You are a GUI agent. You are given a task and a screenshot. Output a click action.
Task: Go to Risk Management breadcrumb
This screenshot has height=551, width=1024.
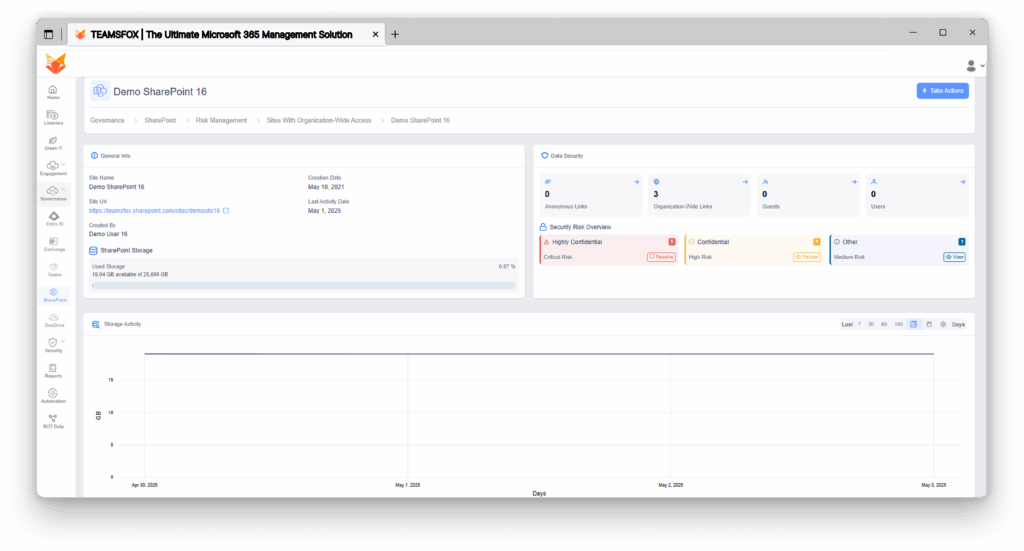point(221,121)
